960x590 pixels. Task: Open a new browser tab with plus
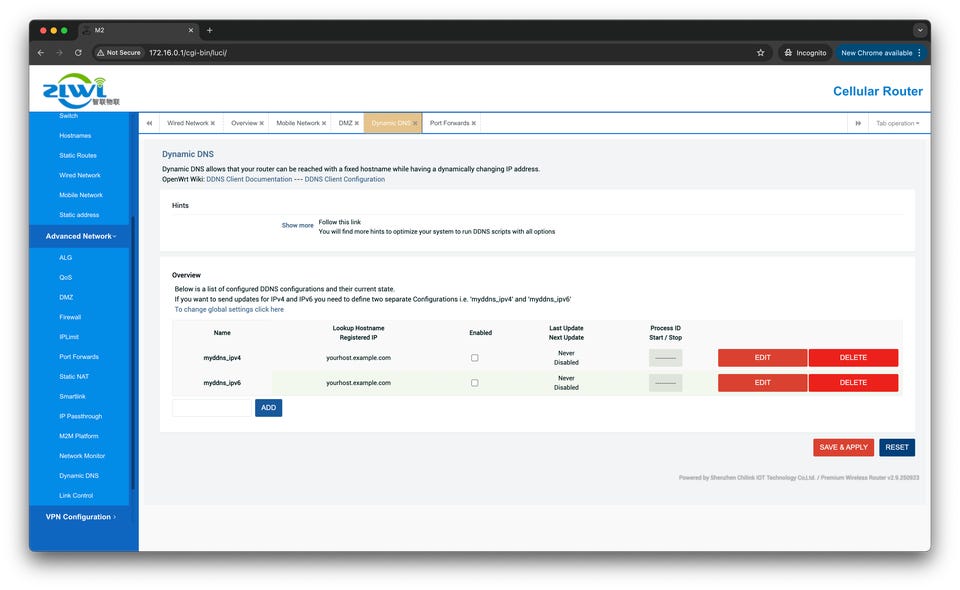click(209, 30)
